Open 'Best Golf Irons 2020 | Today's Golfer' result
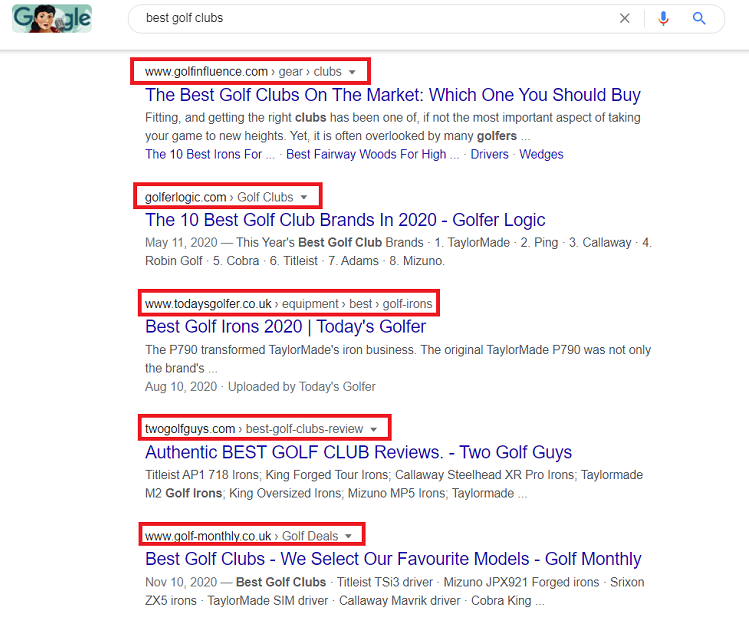The height and width of the screenshot is (624, 749). pos(285,327)
